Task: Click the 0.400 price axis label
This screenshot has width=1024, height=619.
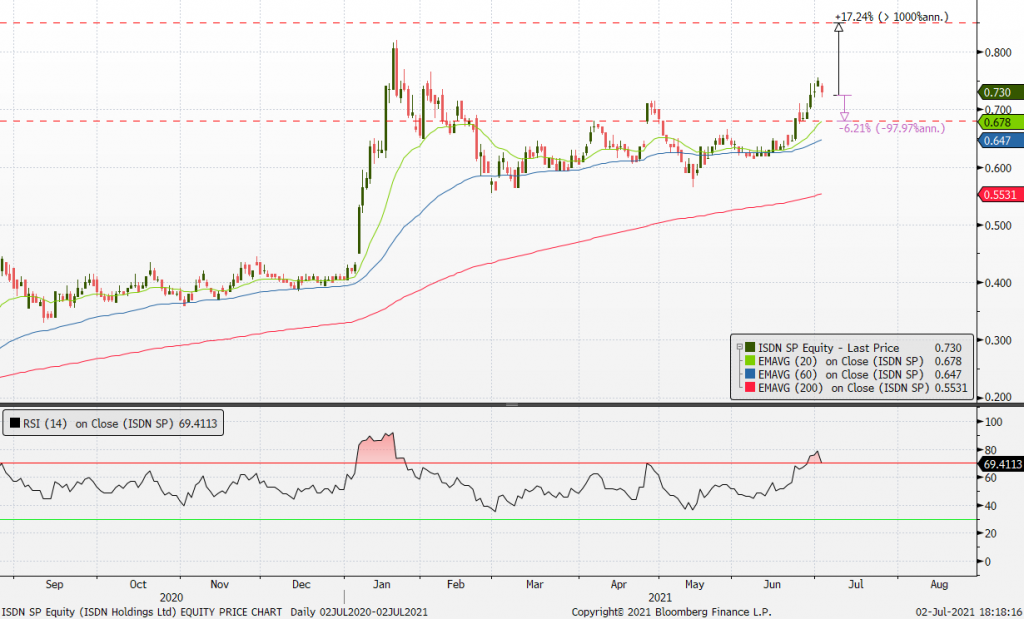Action: (x=999, y=283)
